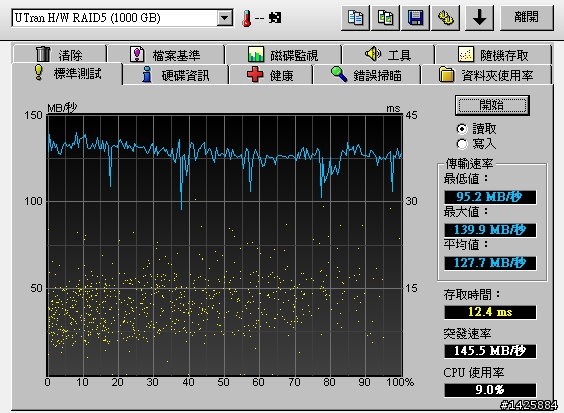This screenshot has width=564, height=413.
Task: Click the copy text toolbar icon
Action: (355, 18)
